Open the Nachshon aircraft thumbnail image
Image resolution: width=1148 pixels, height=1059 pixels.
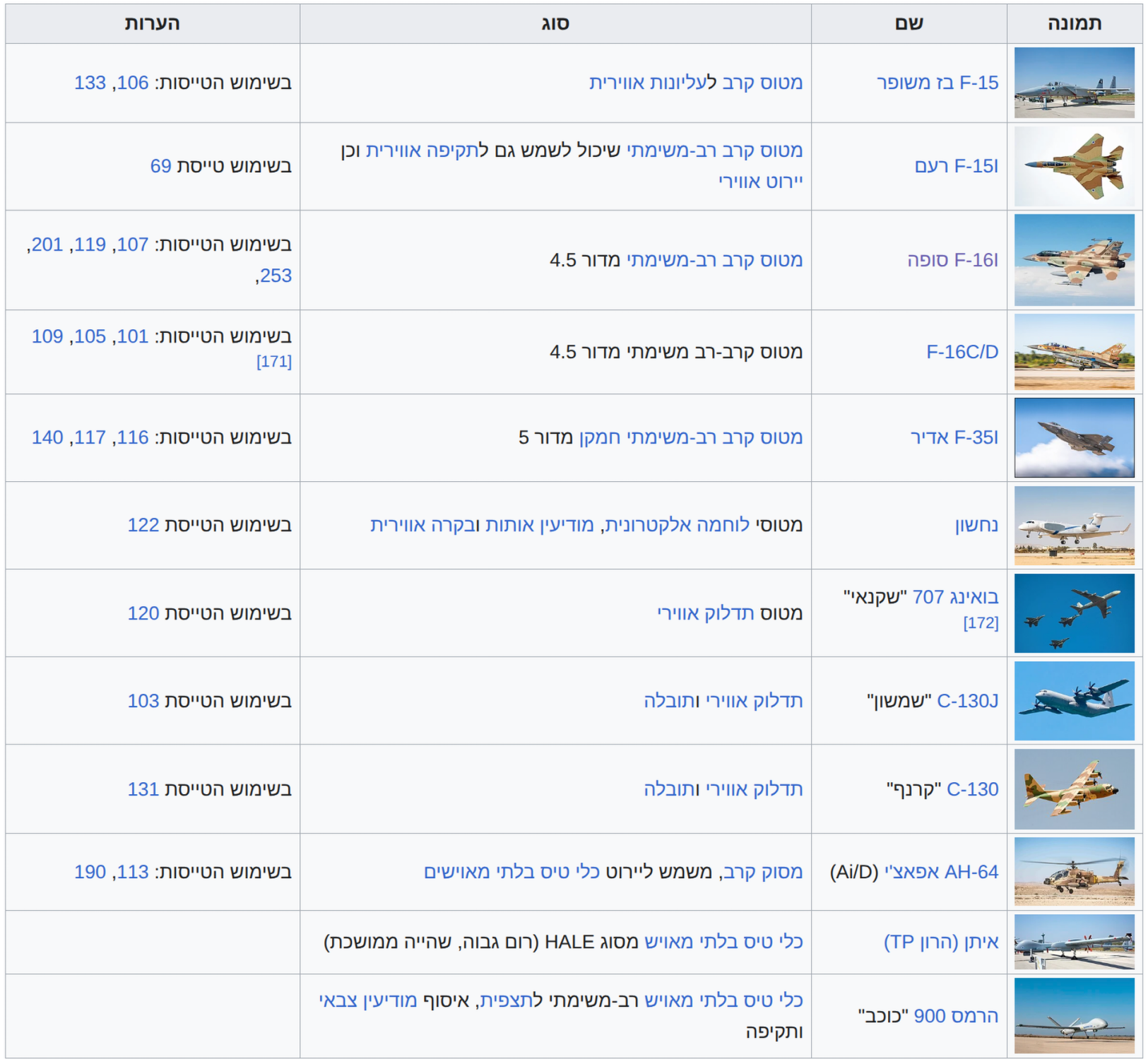tap(1074, 526)
